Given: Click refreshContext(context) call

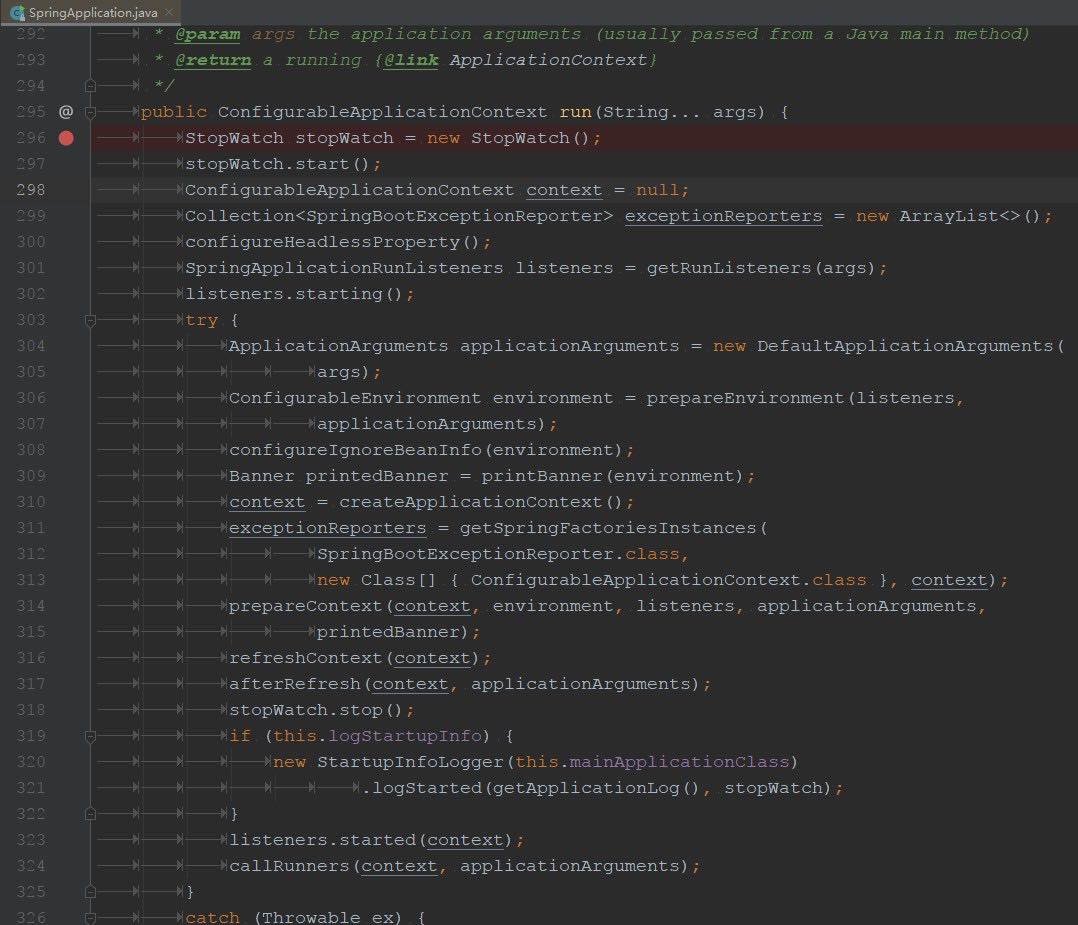Looking at the screenshot, I should [354, 658].
